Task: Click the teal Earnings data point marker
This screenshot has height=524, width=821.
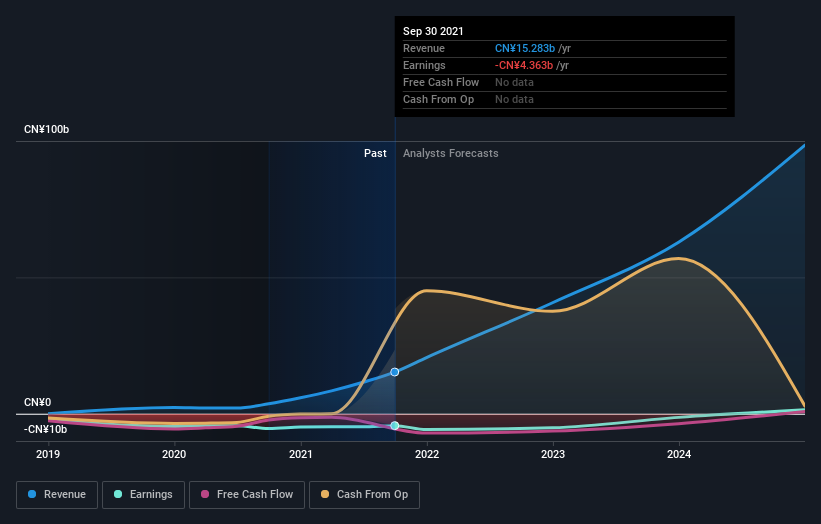Action: (395, 426)
